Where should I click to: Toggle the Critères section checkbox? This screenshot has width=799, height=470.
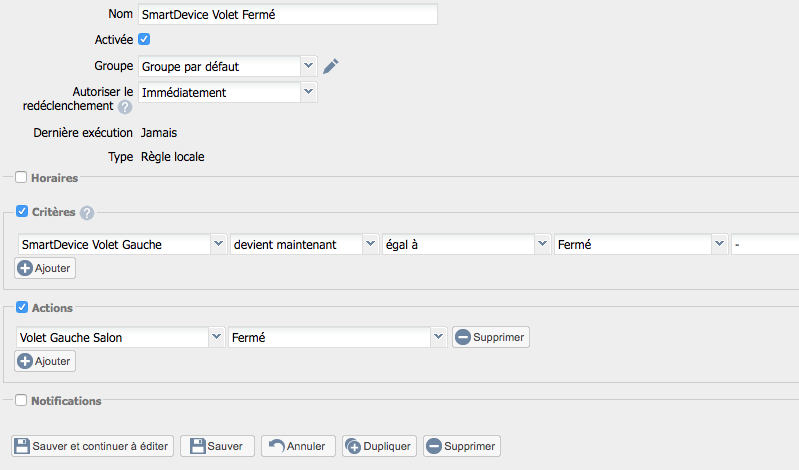pyautogui.click(x=21, y=212)
